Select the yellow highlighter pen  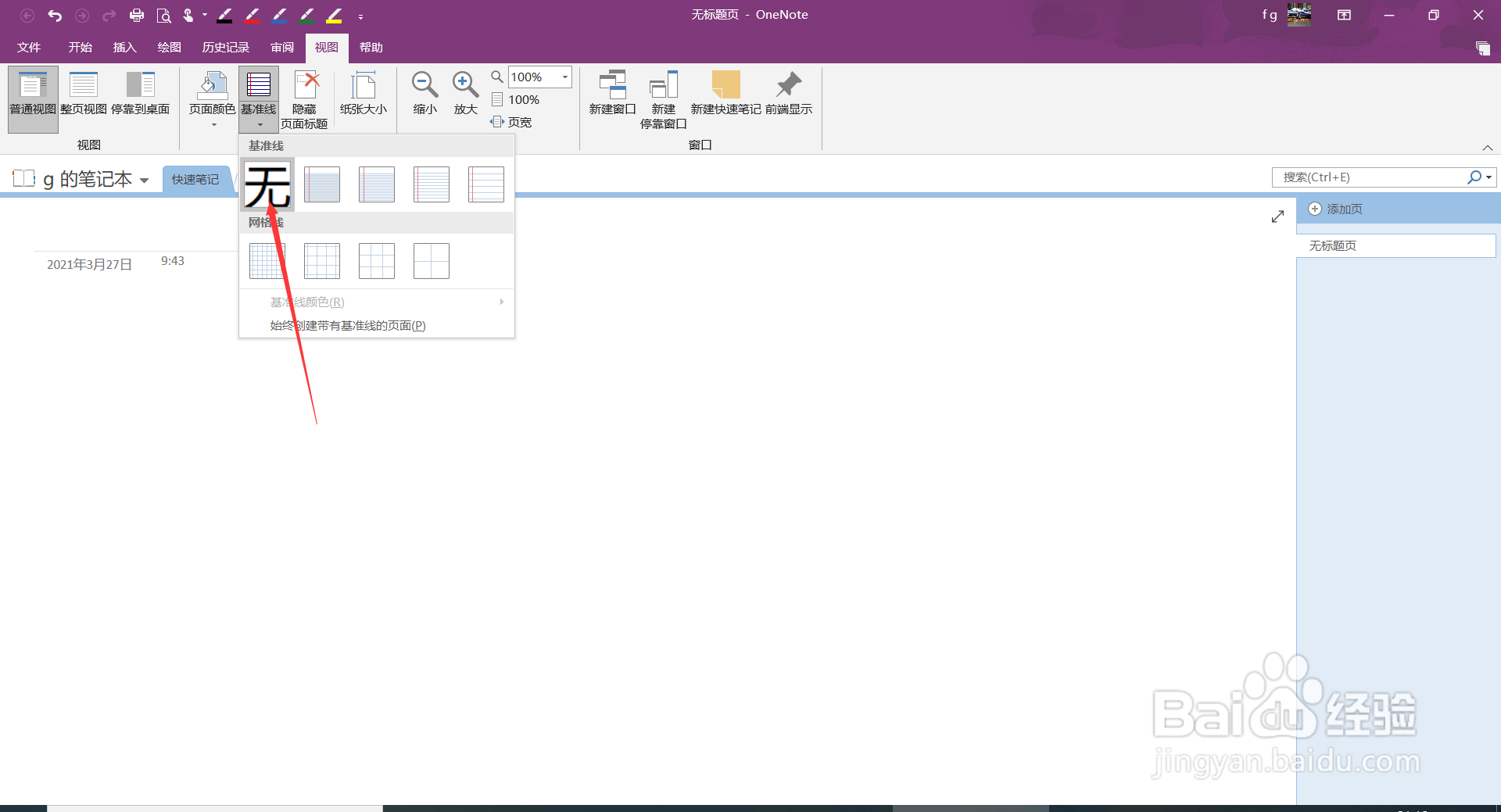pyautogui.click(x=335, y=15)
